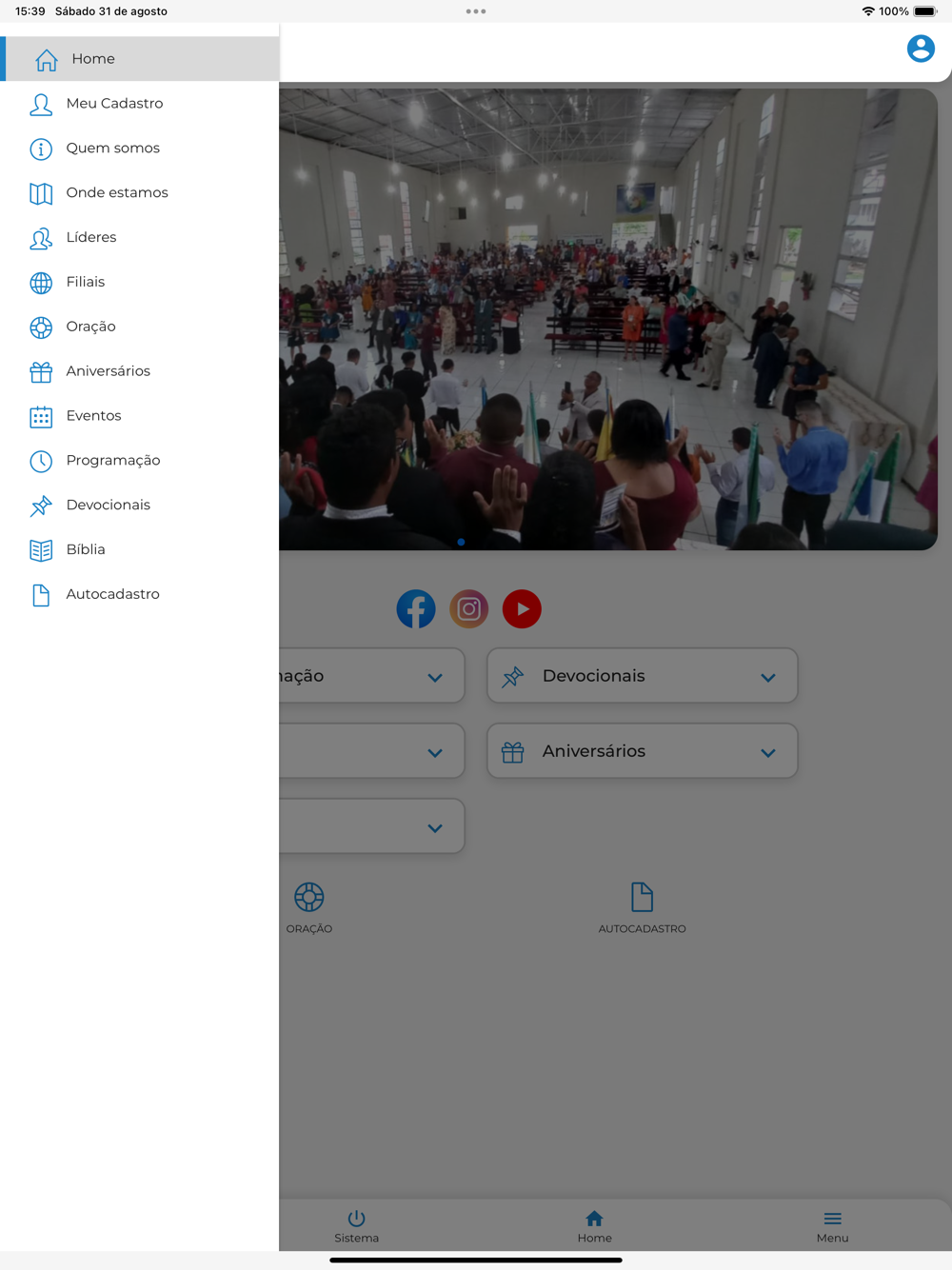Tap the gift icon in the Aniversários card
Image resolution: width=952 pixels, height=1270 pixels.
click(513, 752)
